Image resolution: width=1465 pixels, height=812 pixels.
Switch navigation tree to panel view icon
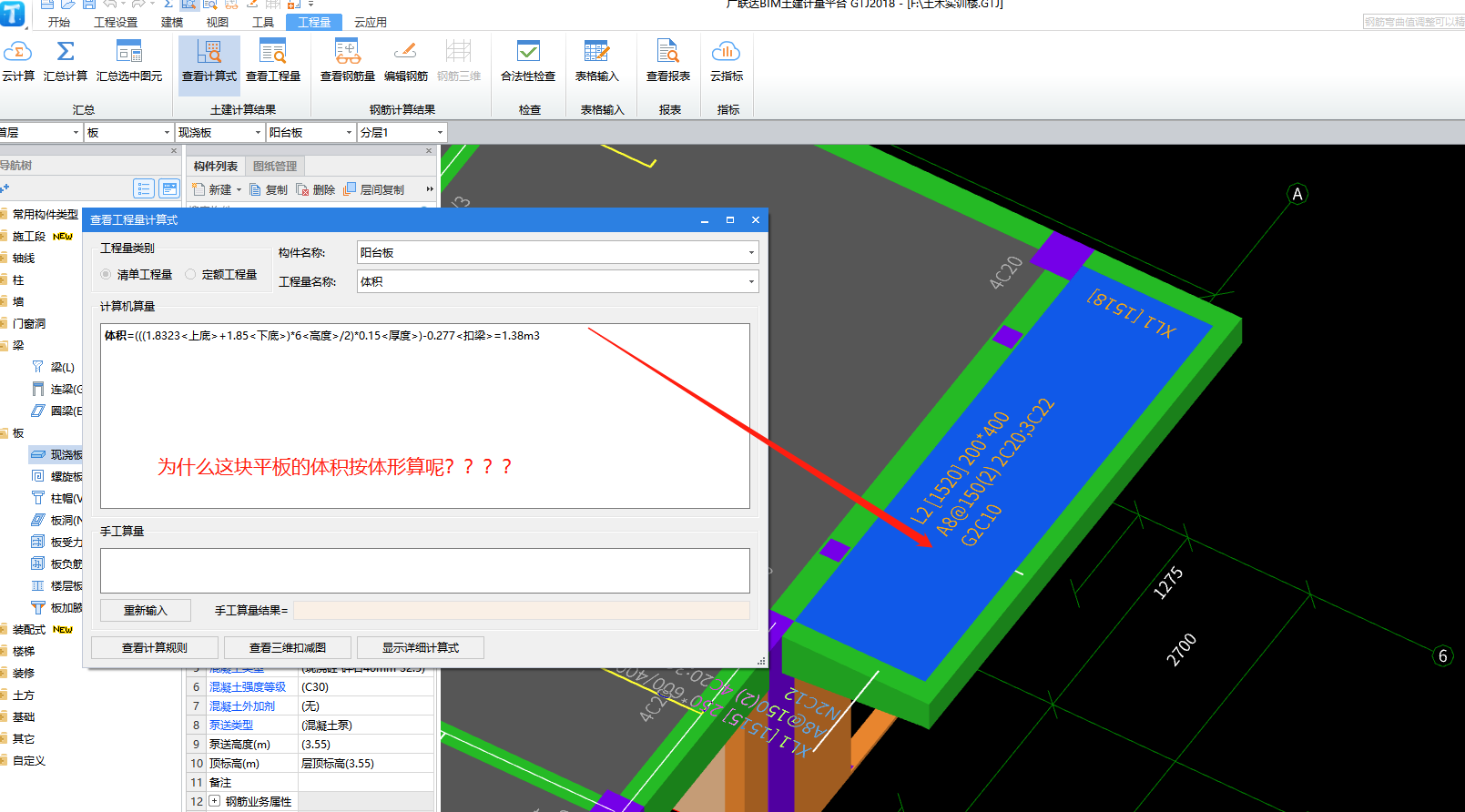[x=169, y=188]
